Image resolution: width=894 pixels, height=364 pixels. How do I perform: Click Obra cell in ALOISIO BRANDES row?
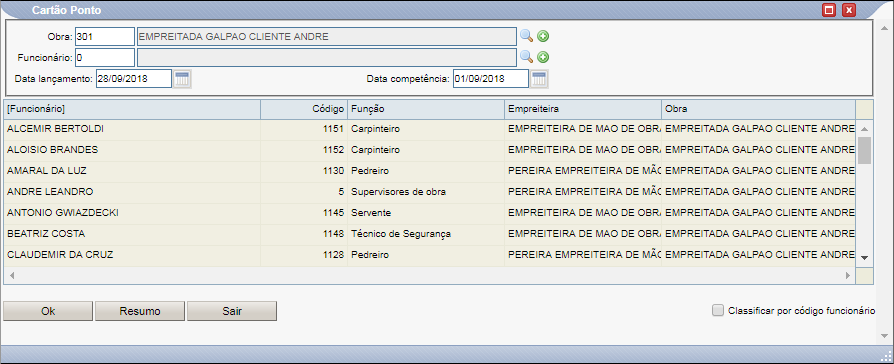coord(758,150)
